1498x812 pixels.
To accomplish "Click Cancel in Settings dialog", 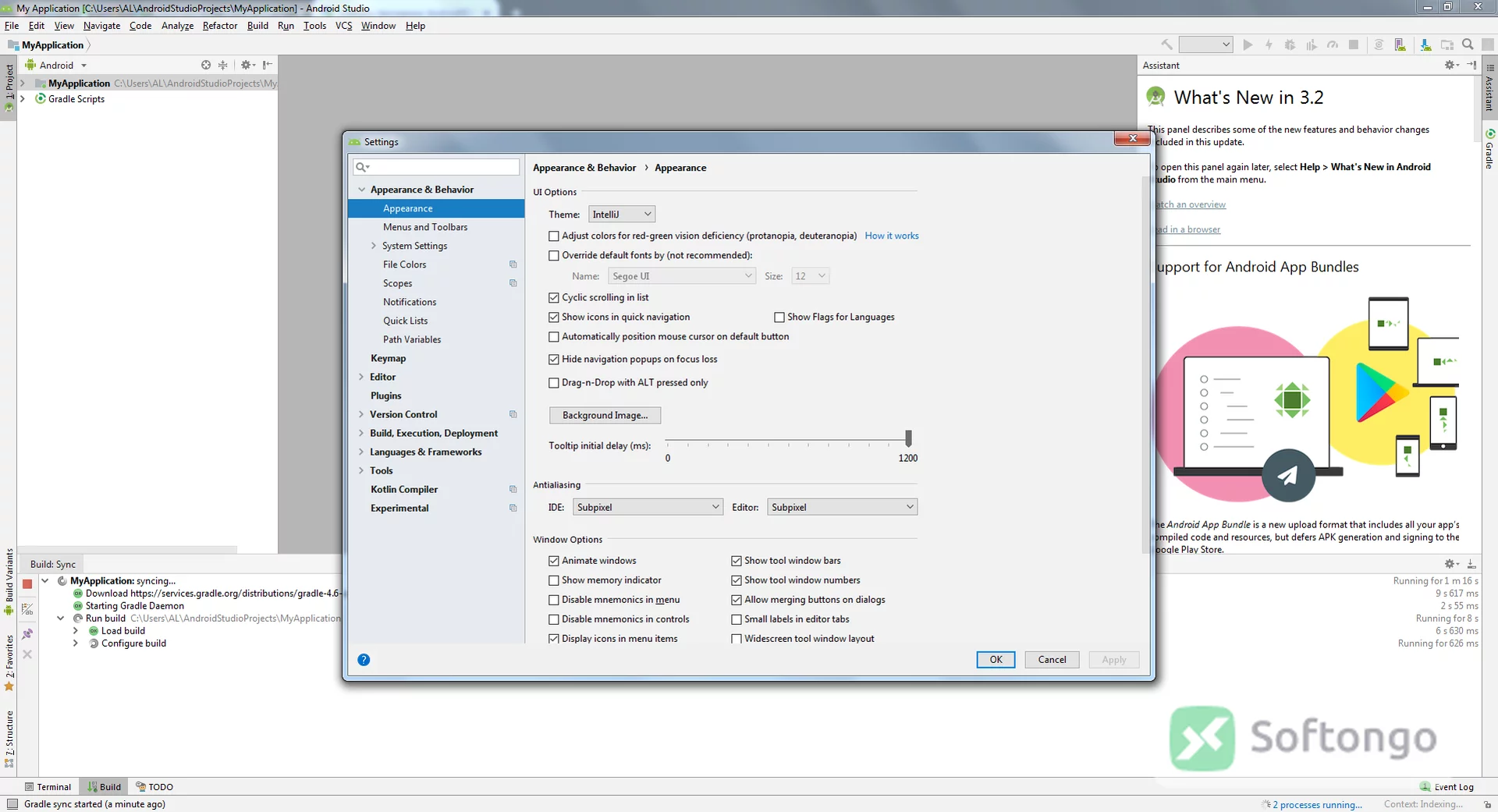I will (x=1052, y=660).
